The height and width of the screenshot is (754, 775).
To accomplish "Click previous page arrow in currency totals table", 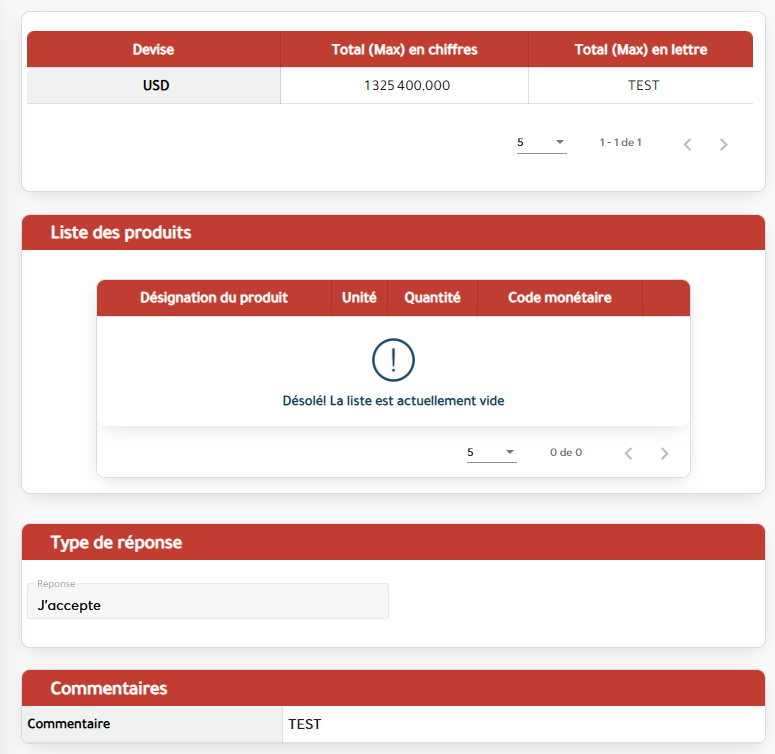I will click(688, 144).
